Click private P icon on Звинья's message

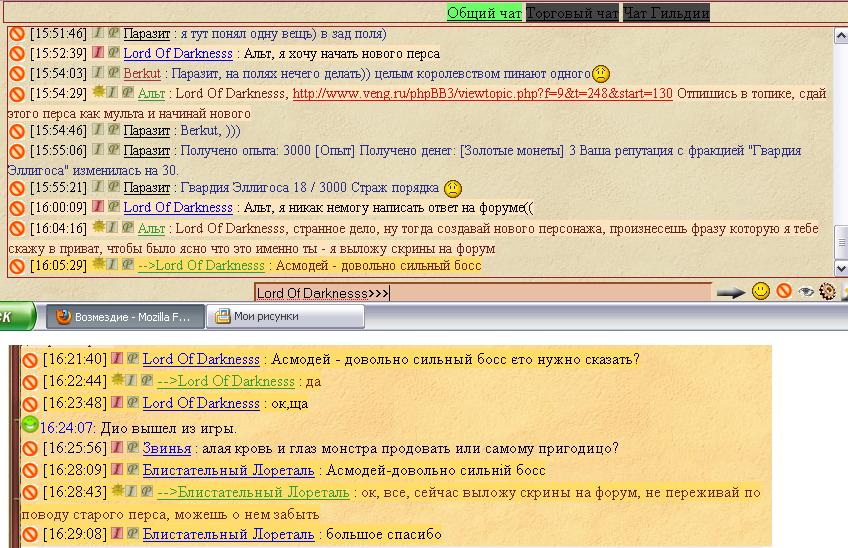(x=132, y=447)
